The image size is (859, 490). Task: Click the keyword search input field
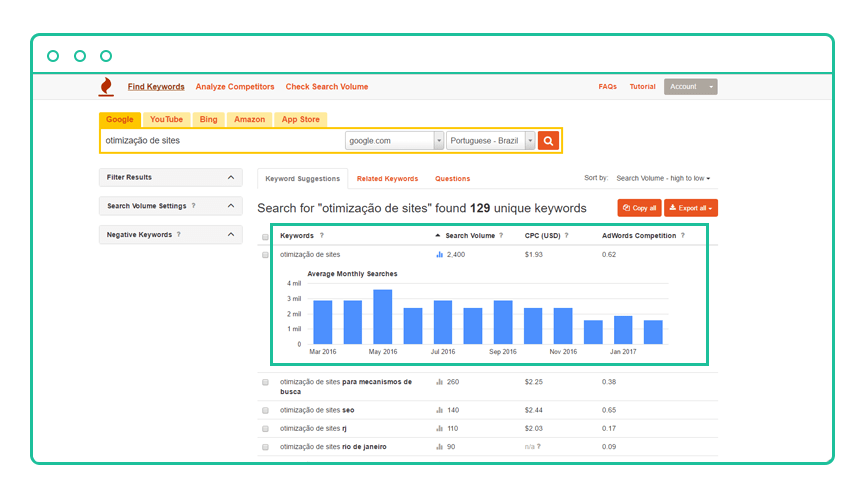[224, 140]
